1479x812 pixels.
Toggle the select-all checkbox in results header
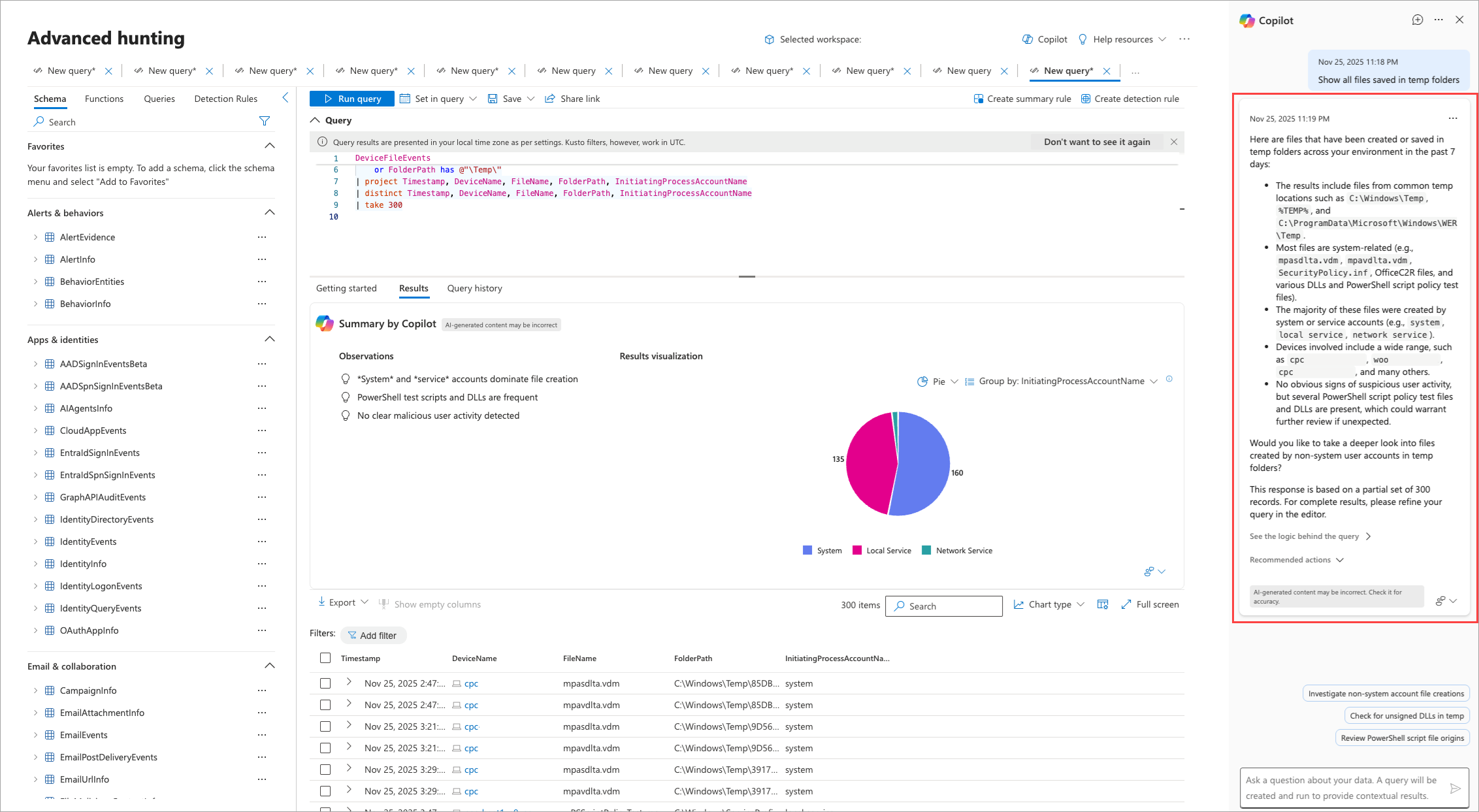click(x=325, y=658)
